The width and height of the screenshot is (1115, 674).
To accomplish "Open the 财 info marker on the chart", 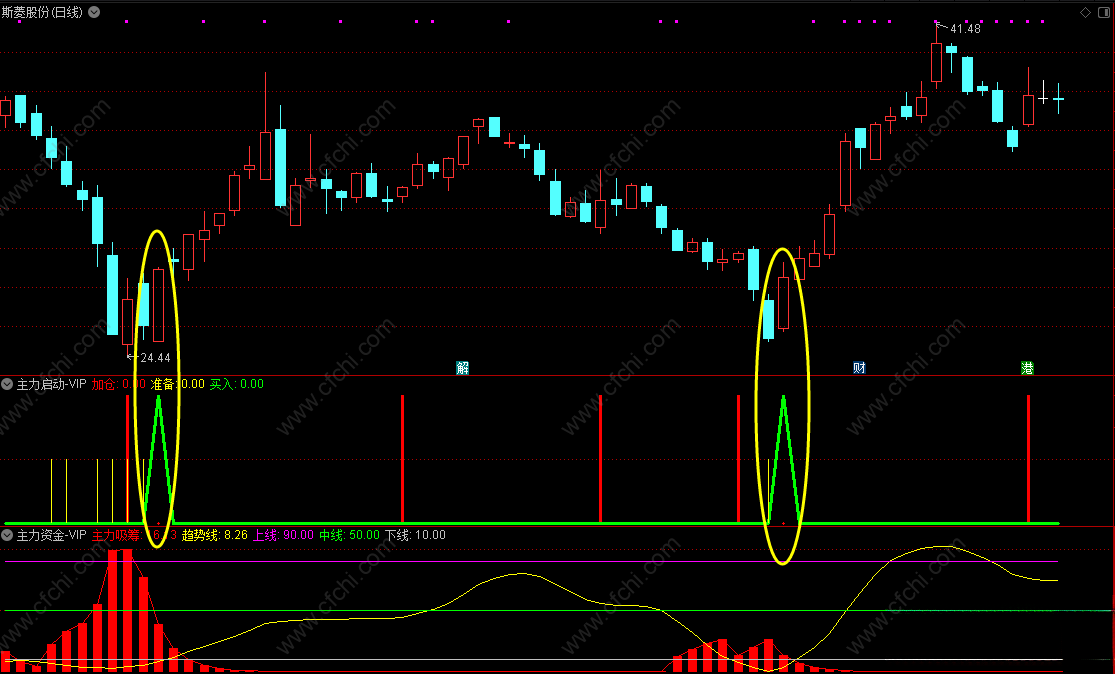I will point(859,368).
